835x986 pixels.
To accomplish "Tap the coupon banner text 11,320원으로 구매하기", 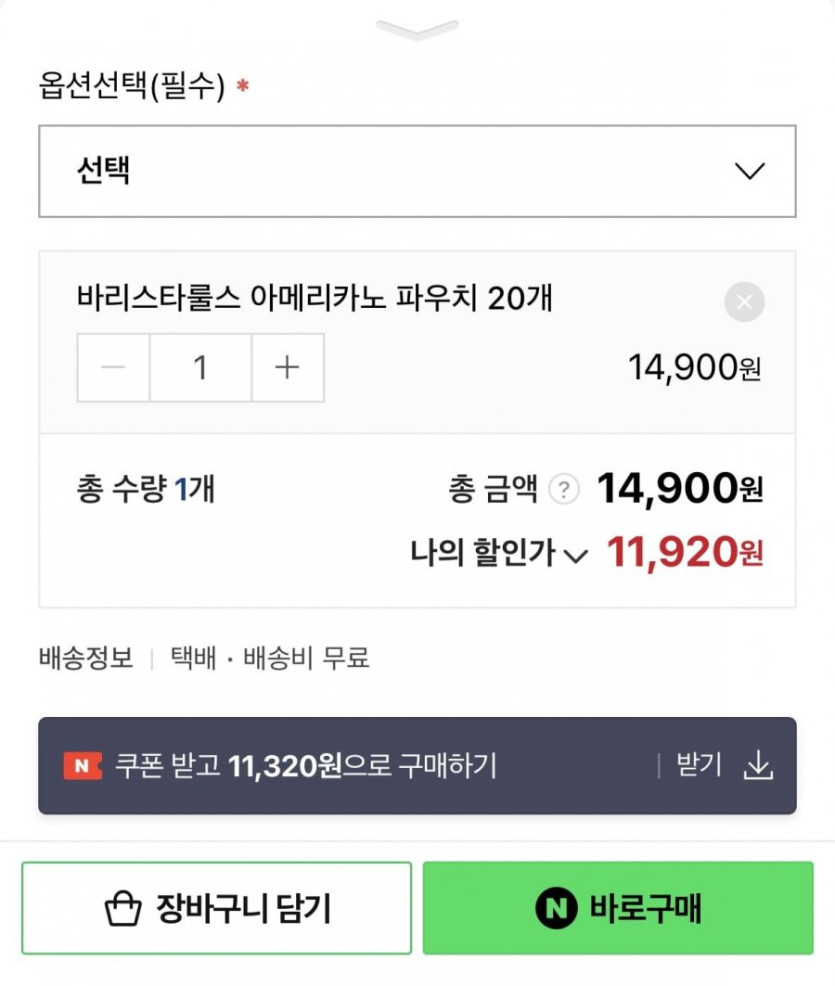I will coord(306,766).
